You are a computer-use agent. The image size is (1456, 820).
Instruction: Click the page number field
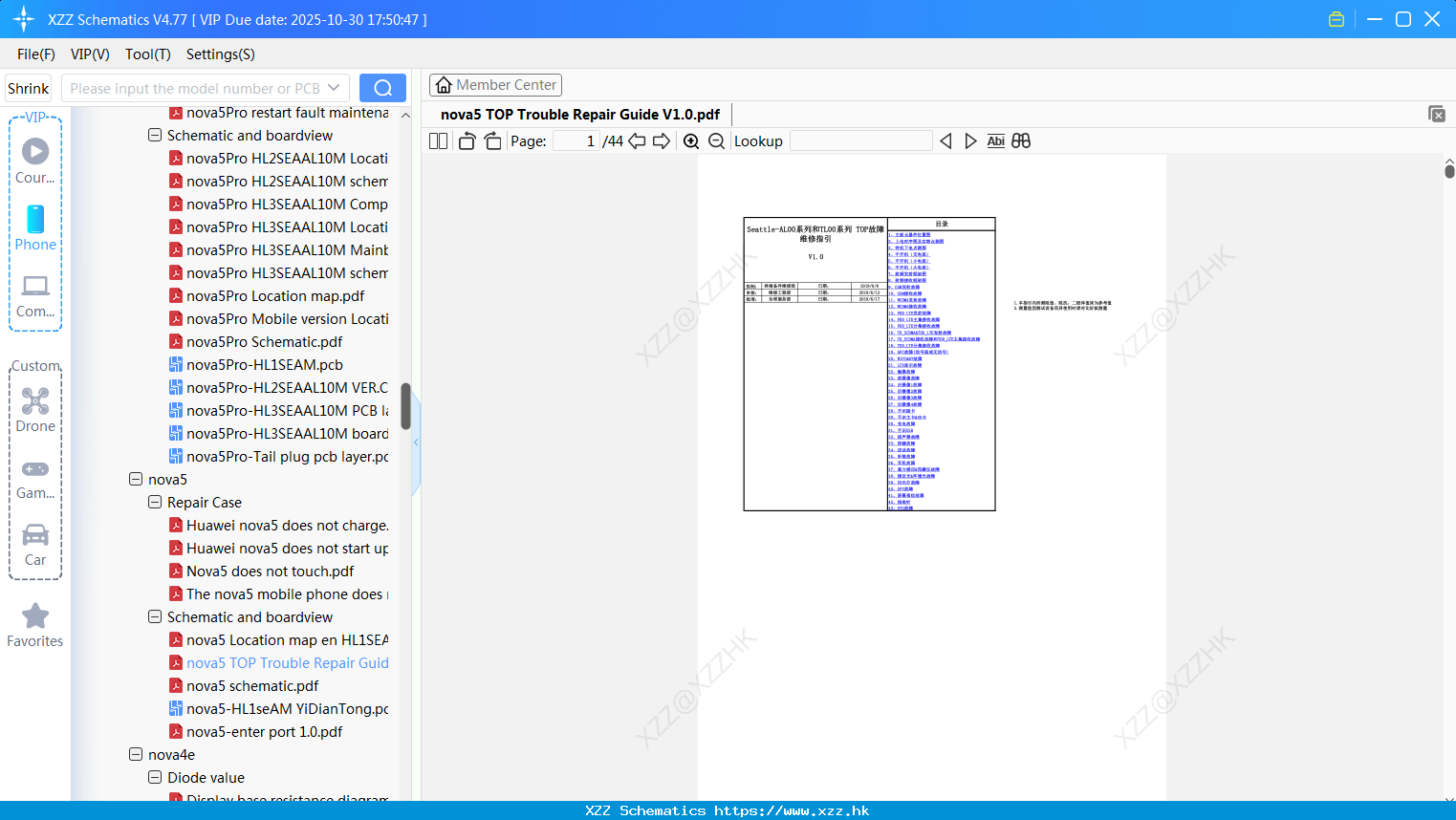point(576,140)
